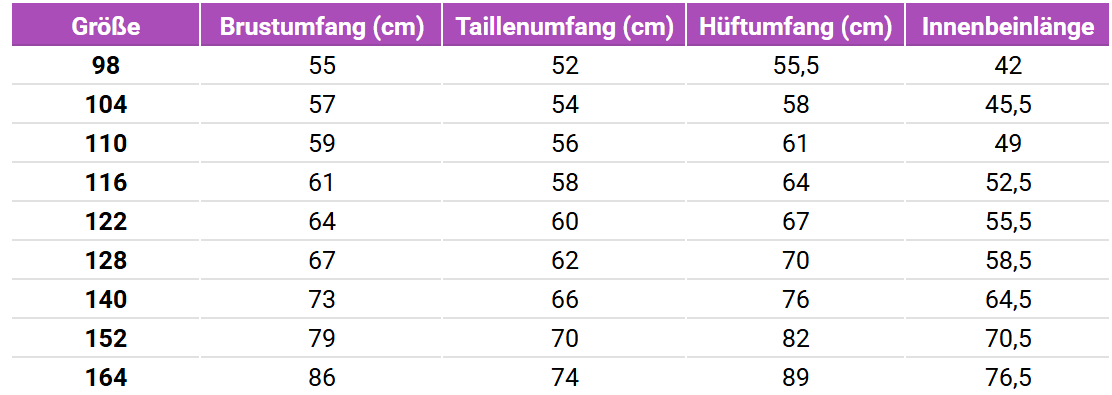
Task: Click the Taillenumfang (cm) column header
Action: [565, 26]
